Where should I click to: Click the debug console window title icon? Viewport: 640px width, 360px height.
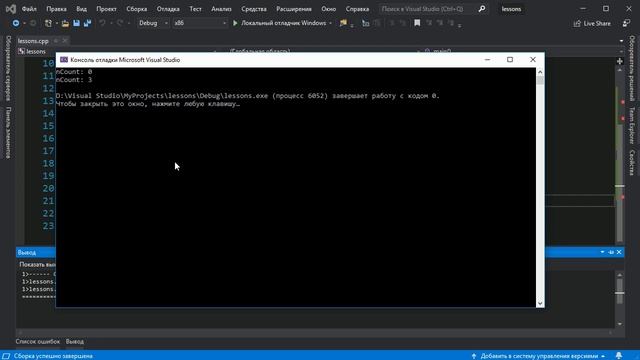point(64,60)
